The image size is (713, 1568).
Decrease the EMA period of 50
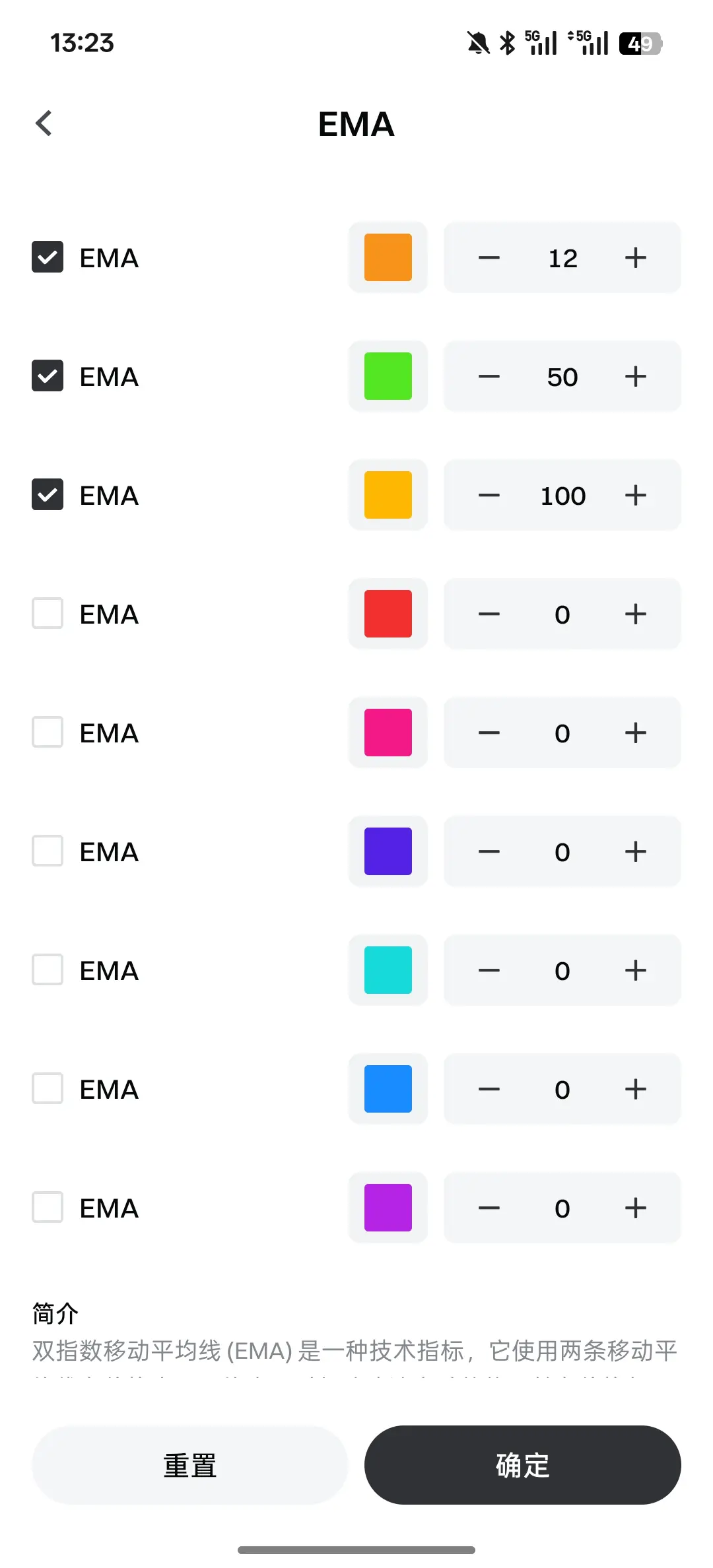489,377
